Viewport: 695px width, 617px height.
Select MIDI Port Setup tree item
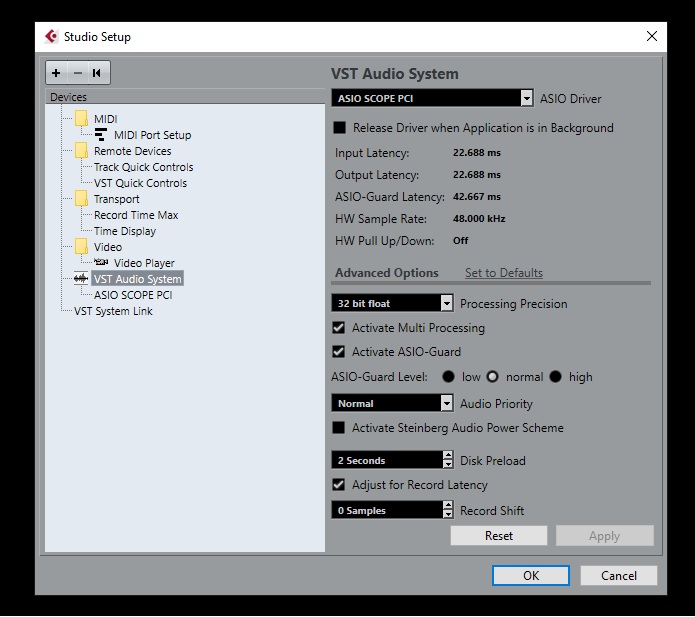152,135
